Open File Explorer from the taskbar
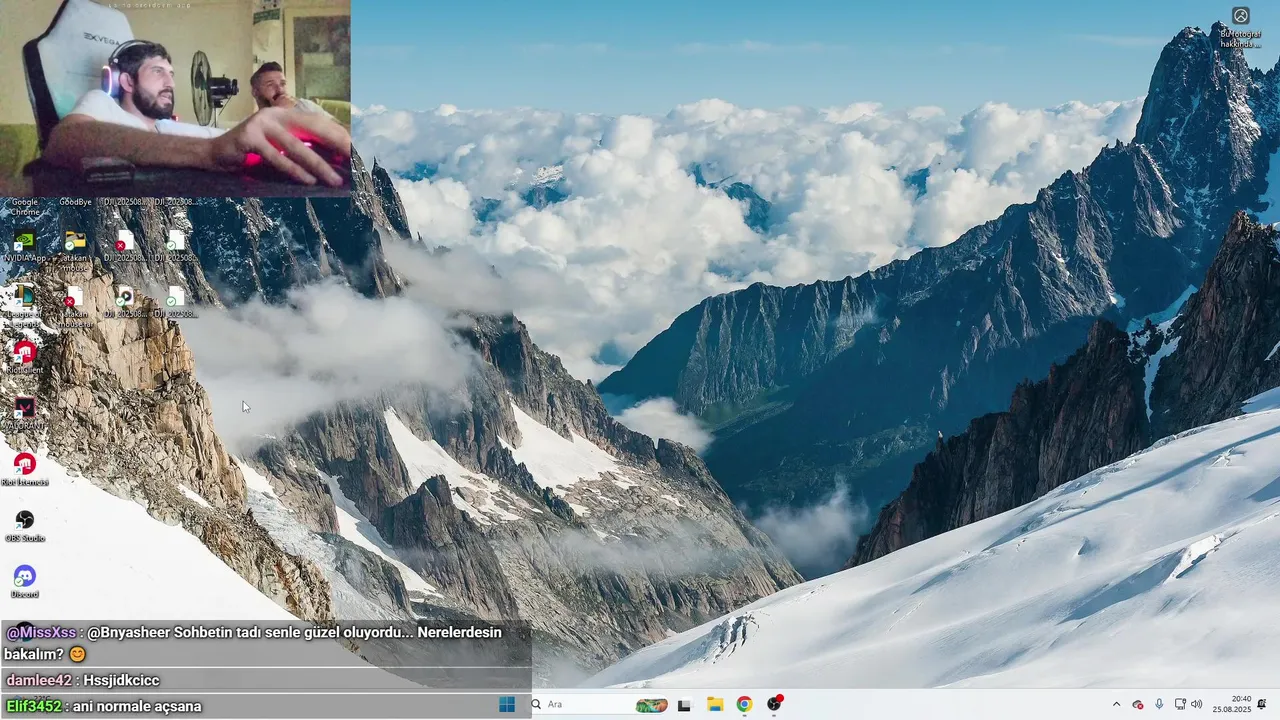 click(x=715, y=704)
